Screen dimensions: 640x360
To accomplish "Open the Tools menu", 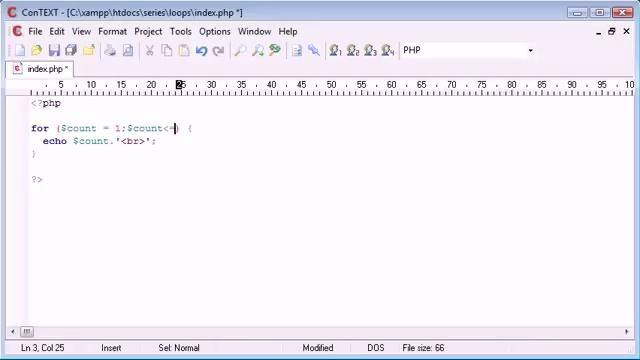I will pyautogui.click(x=180, y=31).
